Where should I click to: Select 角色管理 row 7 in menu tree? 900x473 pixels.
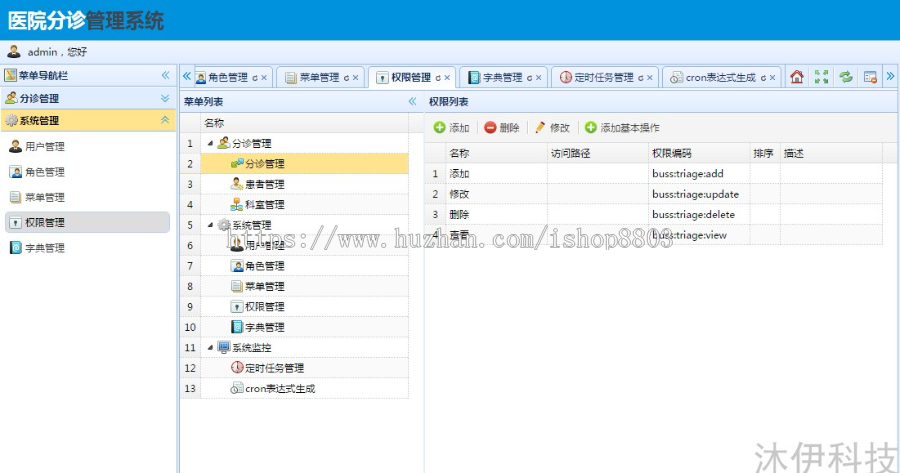304,266
